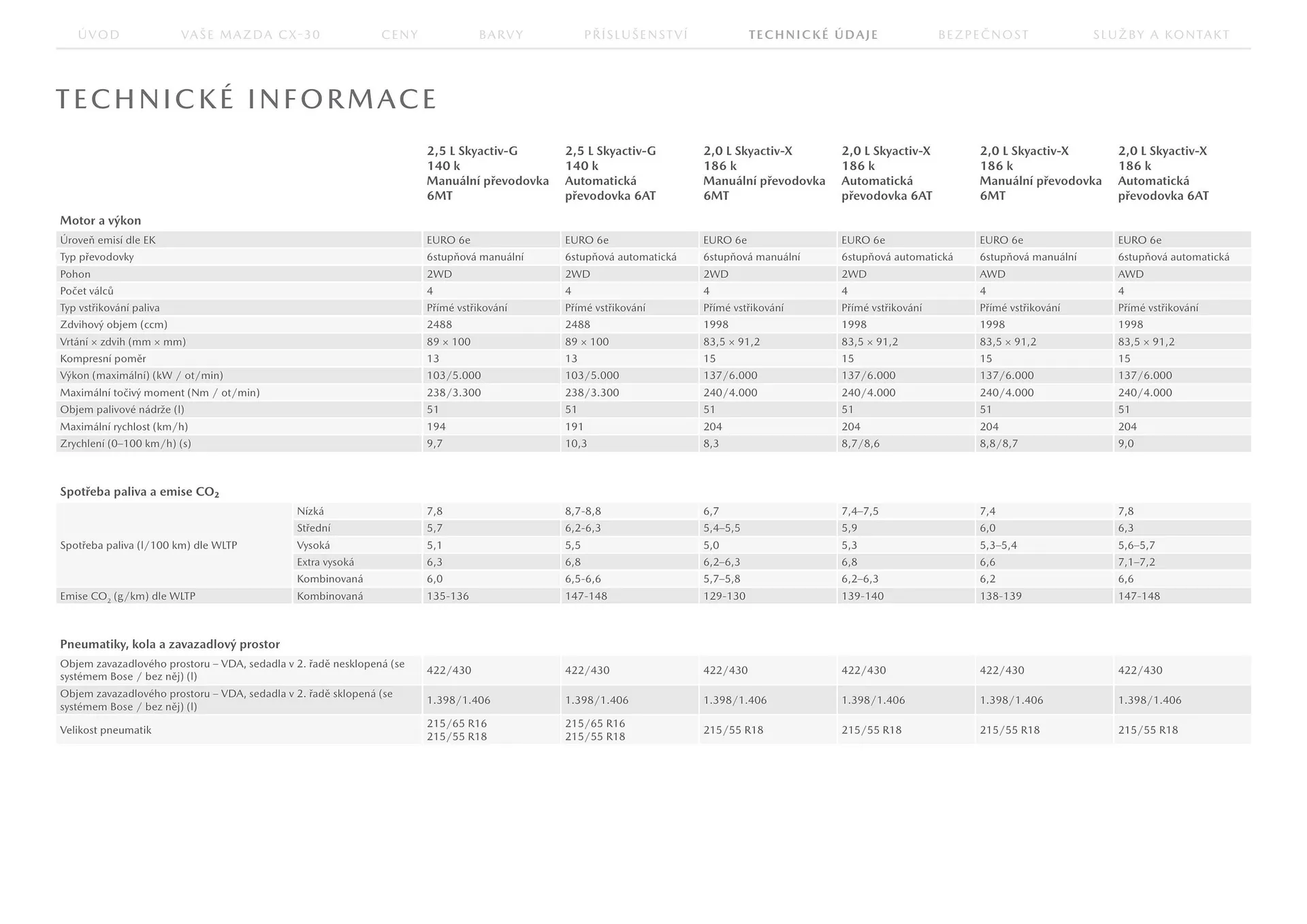Click the TECHNICKÉ INFORMACE page heading
Screen dimensions: 1307x924
pos(246,99)
